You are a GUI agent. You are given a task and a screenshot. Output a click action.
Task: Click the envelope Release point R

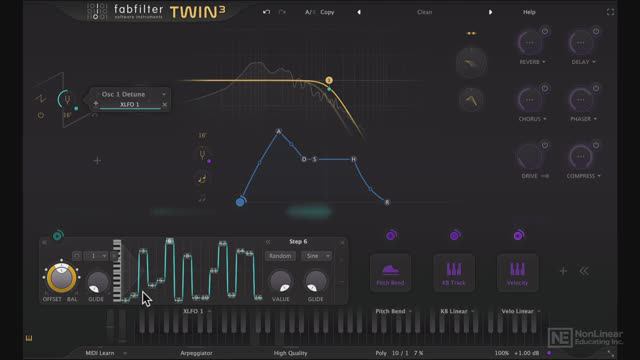coord(387,202)
